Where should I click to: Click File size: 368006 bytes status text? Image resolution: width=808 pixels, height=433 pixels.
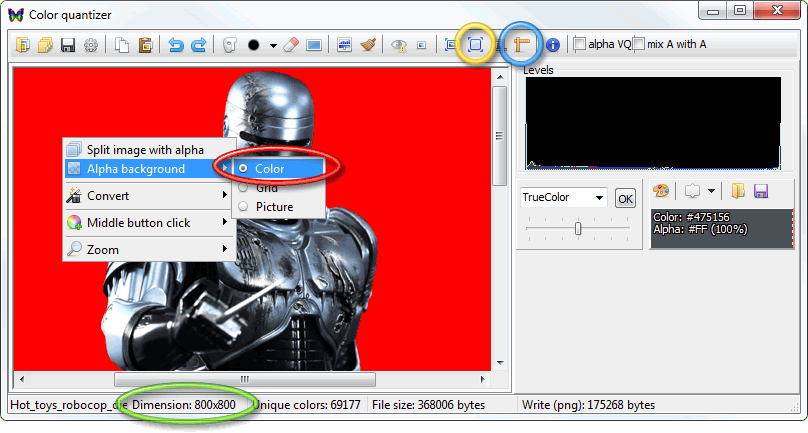(x=428, y=405)
